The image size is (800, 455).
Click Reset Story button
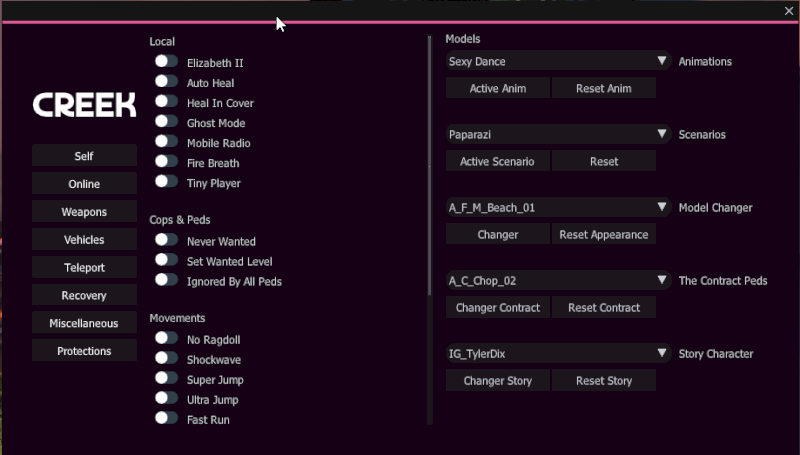pyautogui.click(x=604, y=380)
